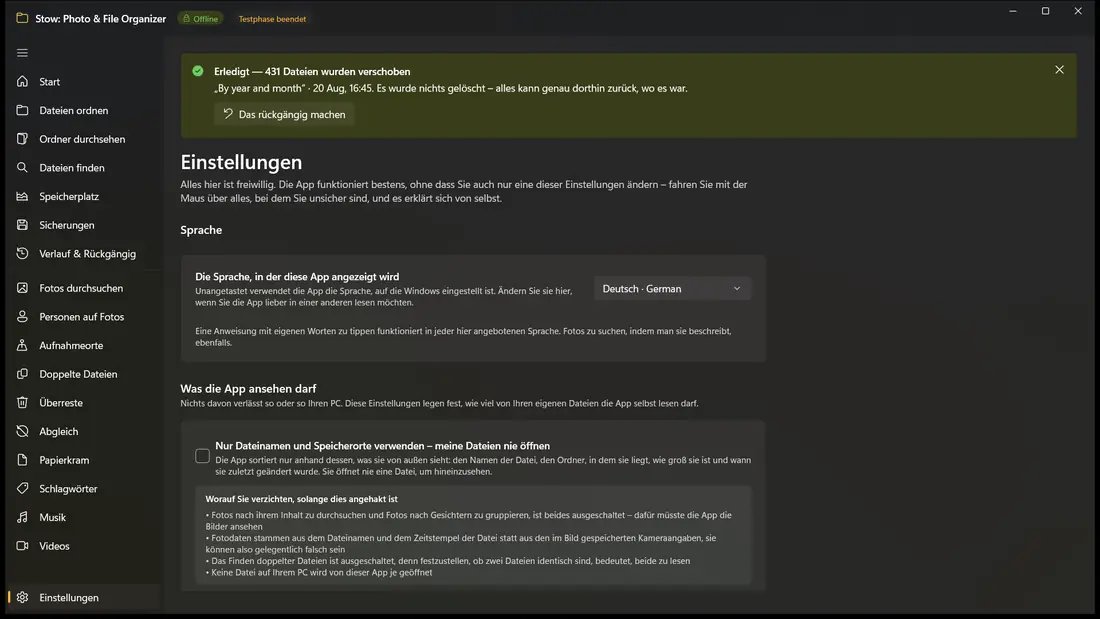1100x619 pixels.
Task: Click the Doppelte Dateien copy icon
Action: pyautogui.click(x=22, y=374)
